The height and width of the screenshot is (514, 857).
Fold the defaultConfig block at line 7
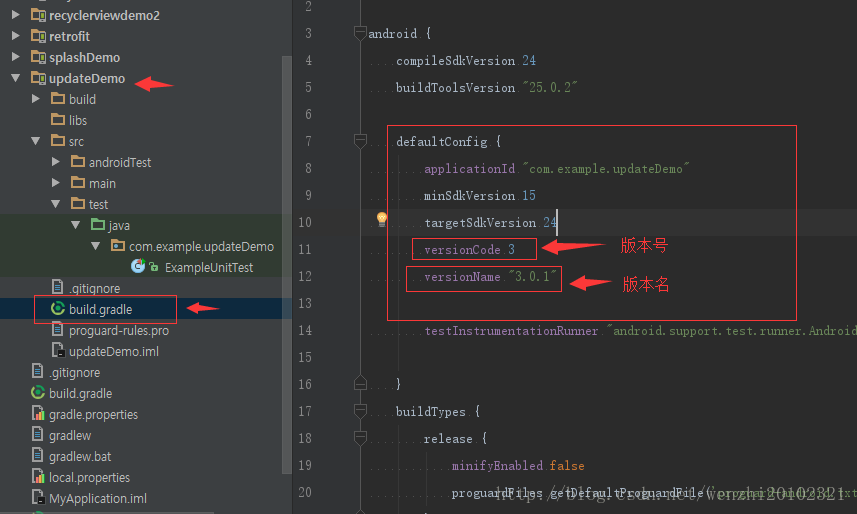click(x=360, y=141)
